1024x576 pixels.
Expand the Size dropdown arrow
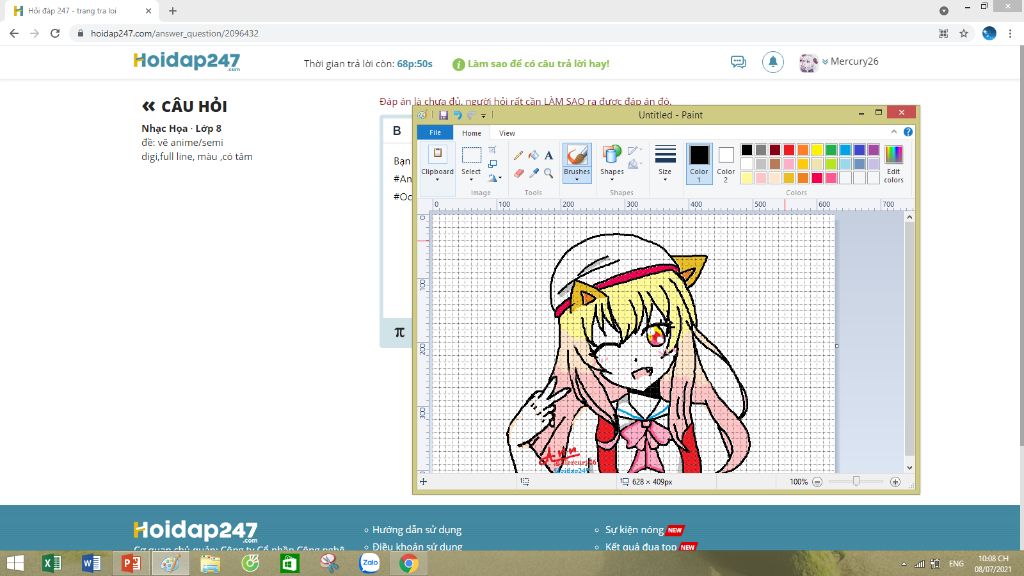click(x=665, y=180)
